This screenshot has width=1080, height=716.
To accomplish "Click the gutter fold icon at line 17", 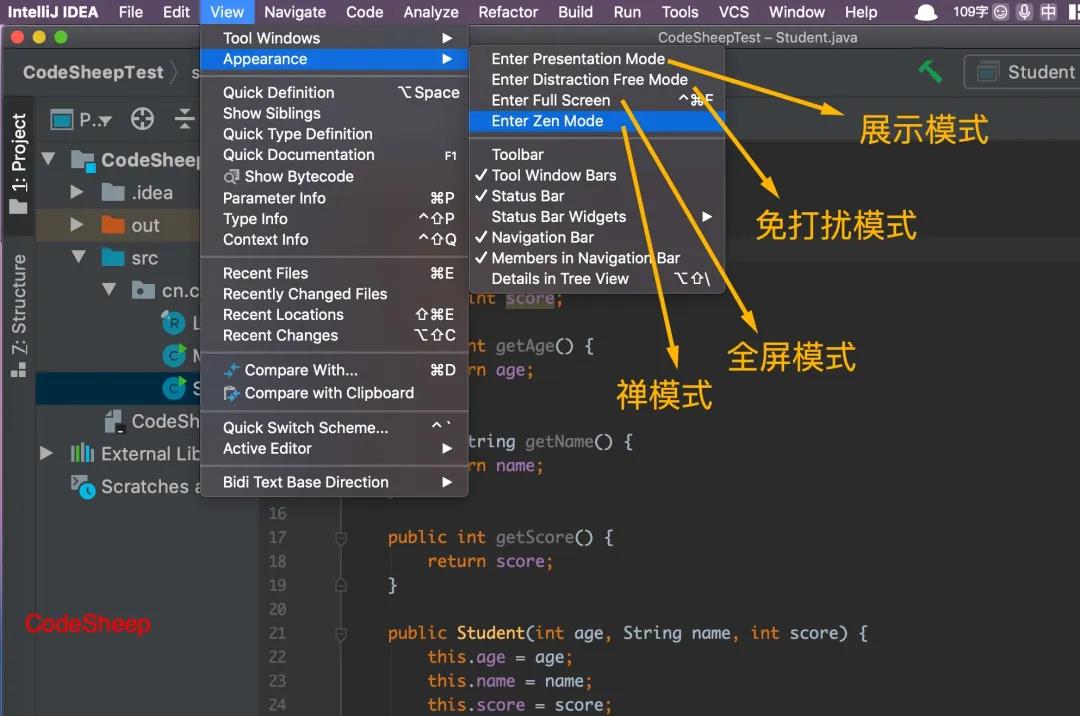I will [340, 538].
